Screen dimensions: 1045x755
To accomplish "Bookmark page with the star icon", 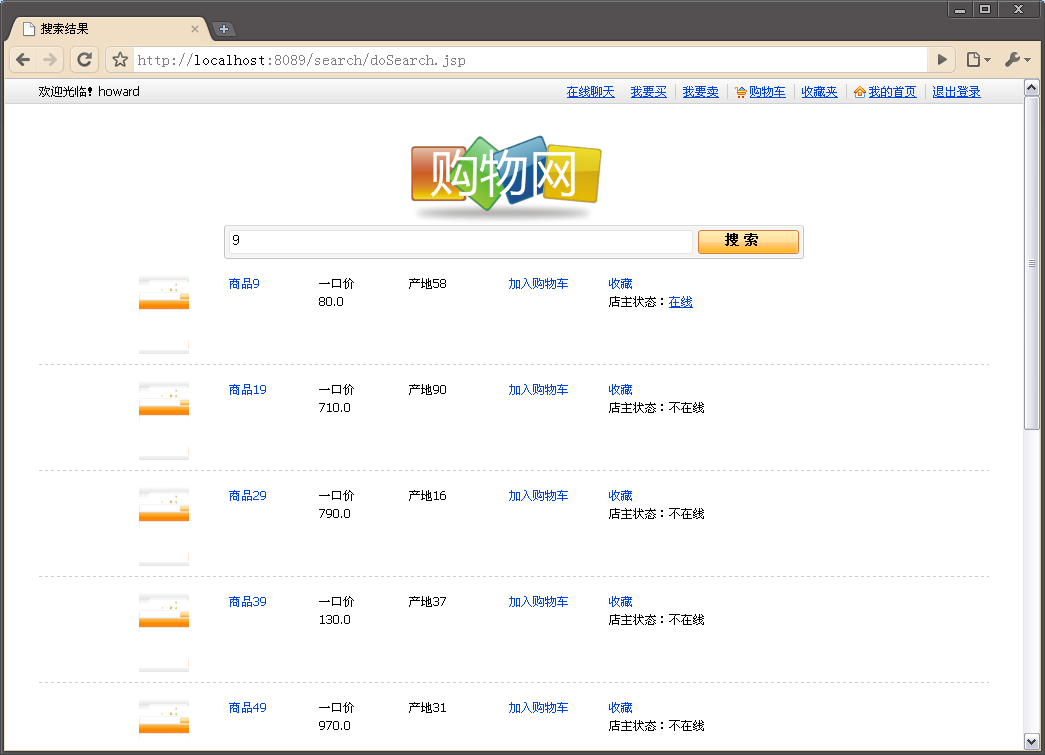I will (120, 60).
